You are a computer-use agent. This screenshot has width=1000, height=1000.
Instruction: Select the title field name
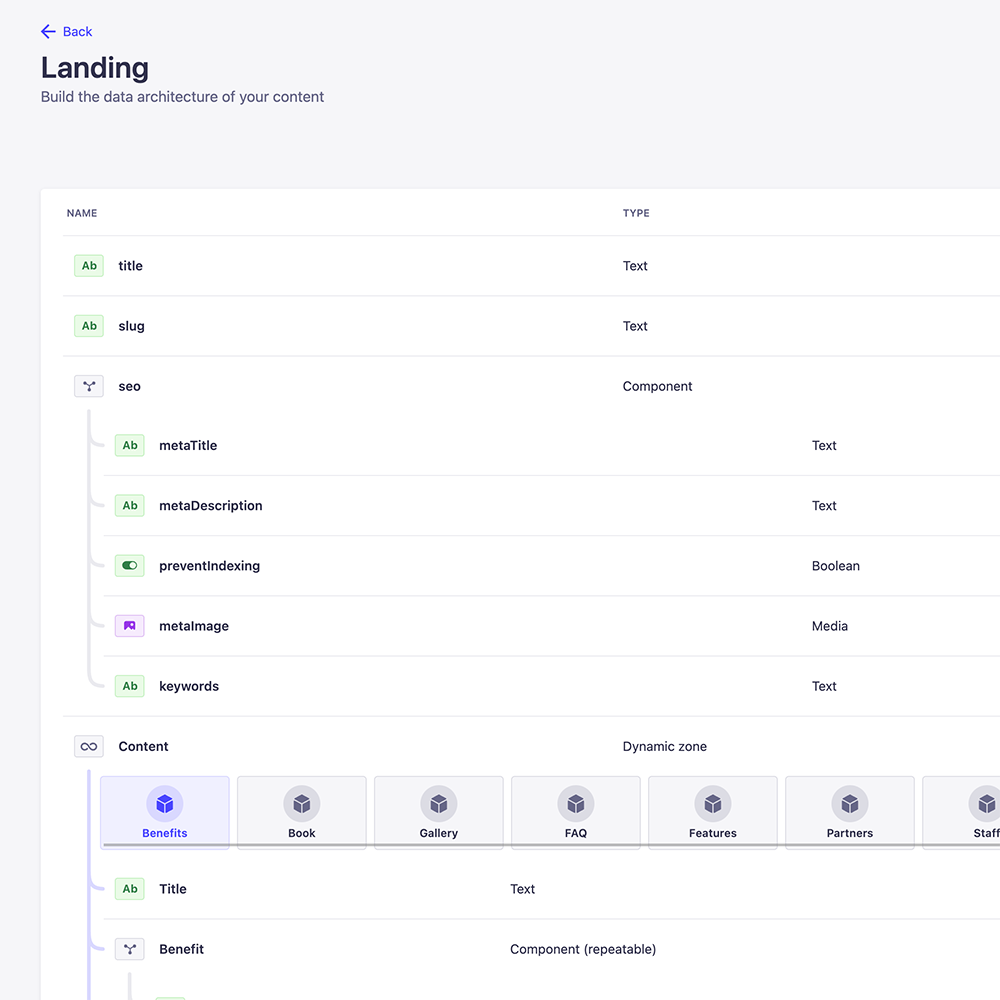click(x=131, y=266)
